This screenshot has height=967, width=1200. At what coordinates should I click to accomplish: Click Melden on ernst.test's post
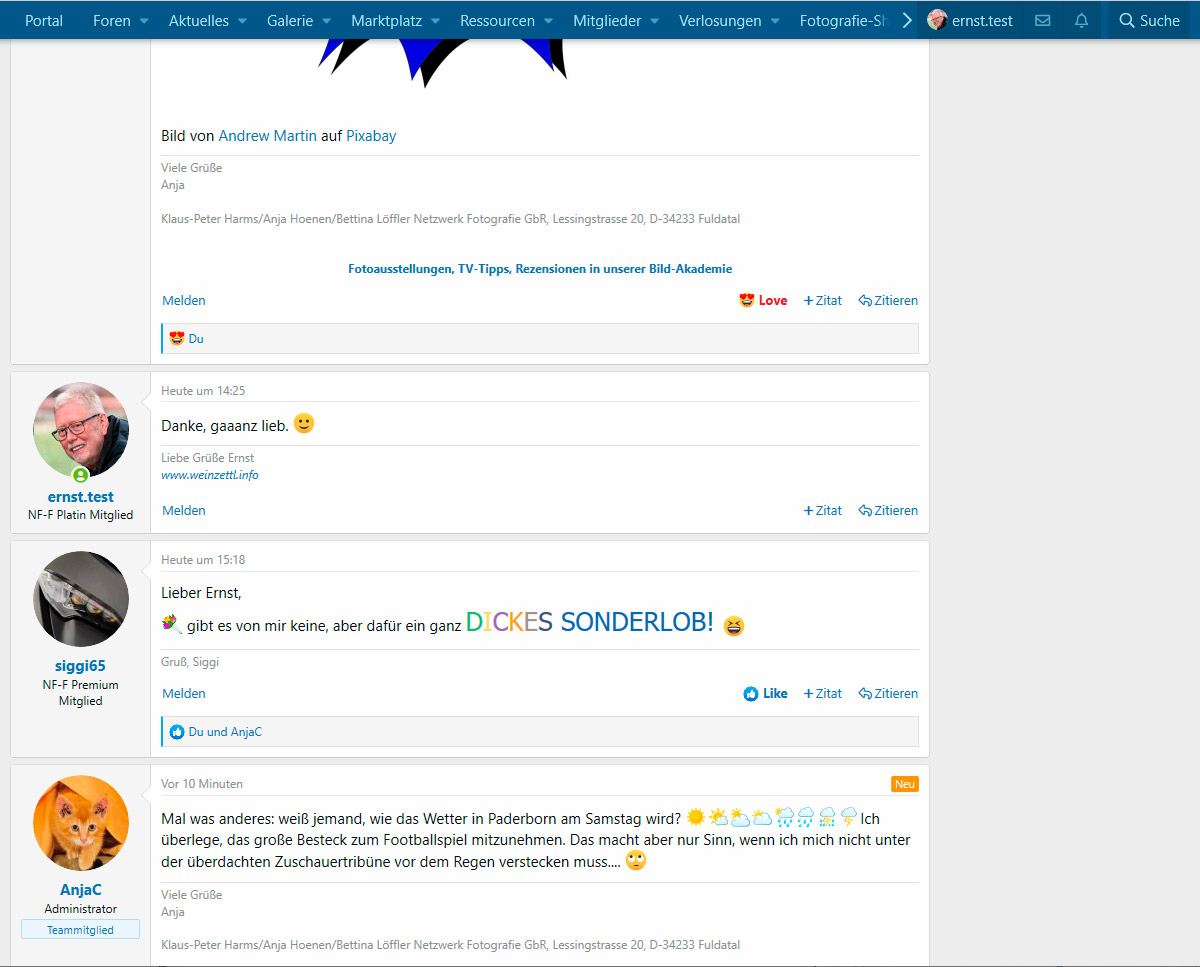(x=184, y=510)
